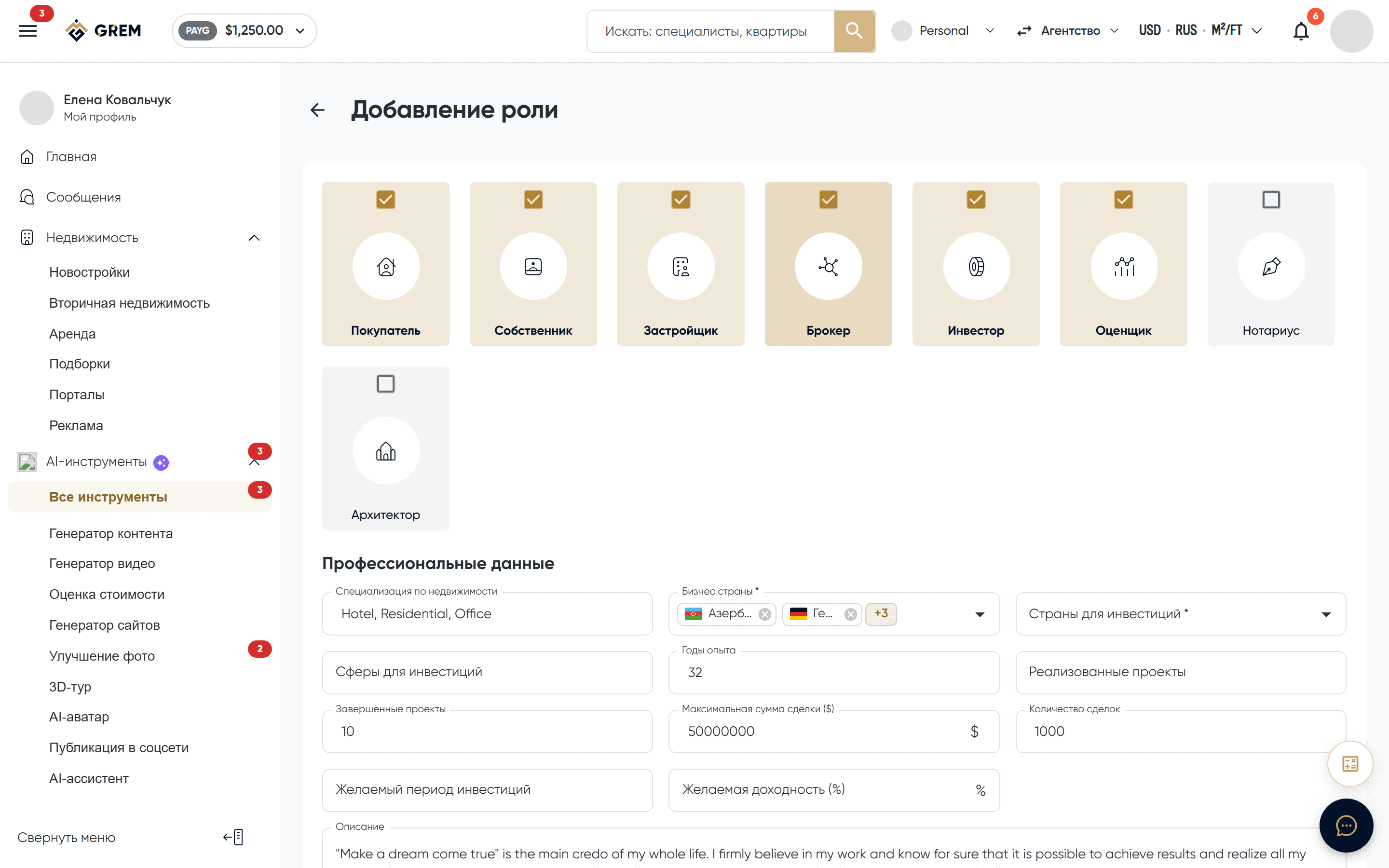Click Количество сделок field
1389x868 pixels.
1181,732
